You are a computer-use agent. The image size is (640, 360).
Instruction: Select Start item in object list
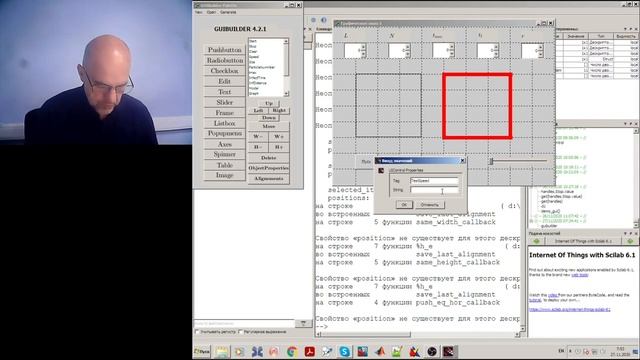[253, 41]
